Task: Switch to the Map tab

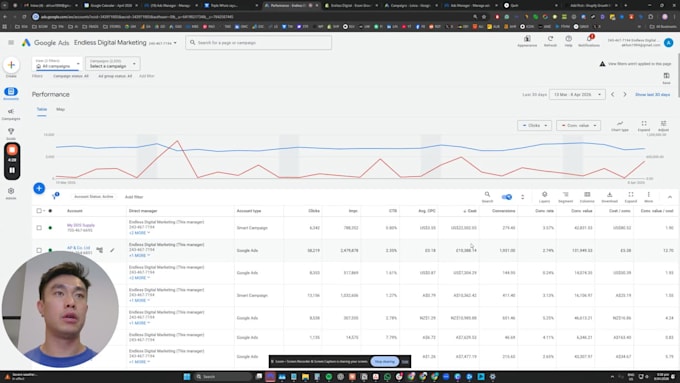Action: click(60, 109)
